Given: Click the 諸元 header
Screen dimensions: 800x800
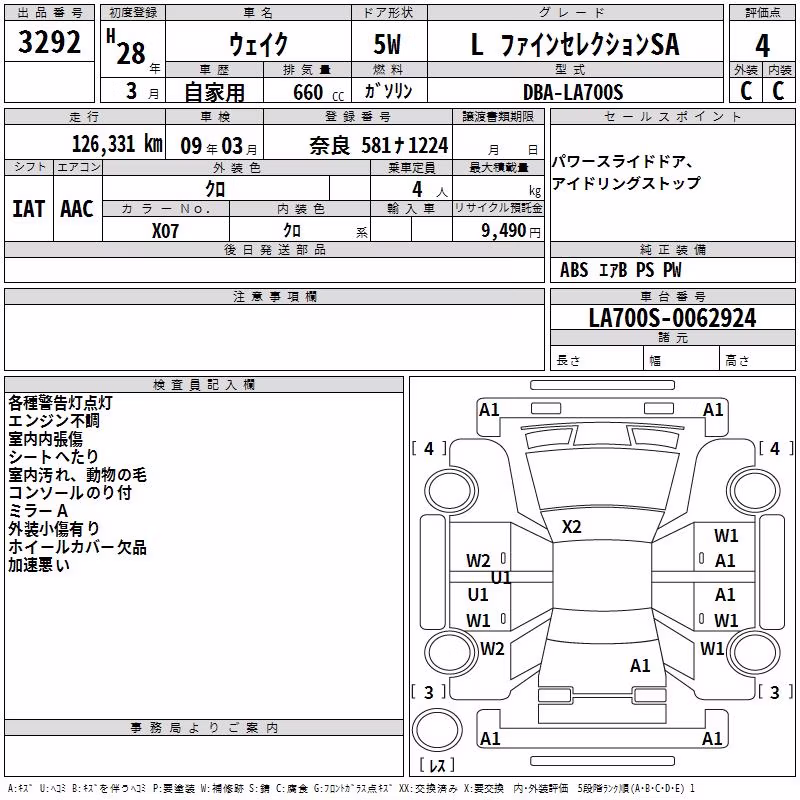Looking at the screenshot, I should (672, 337).
